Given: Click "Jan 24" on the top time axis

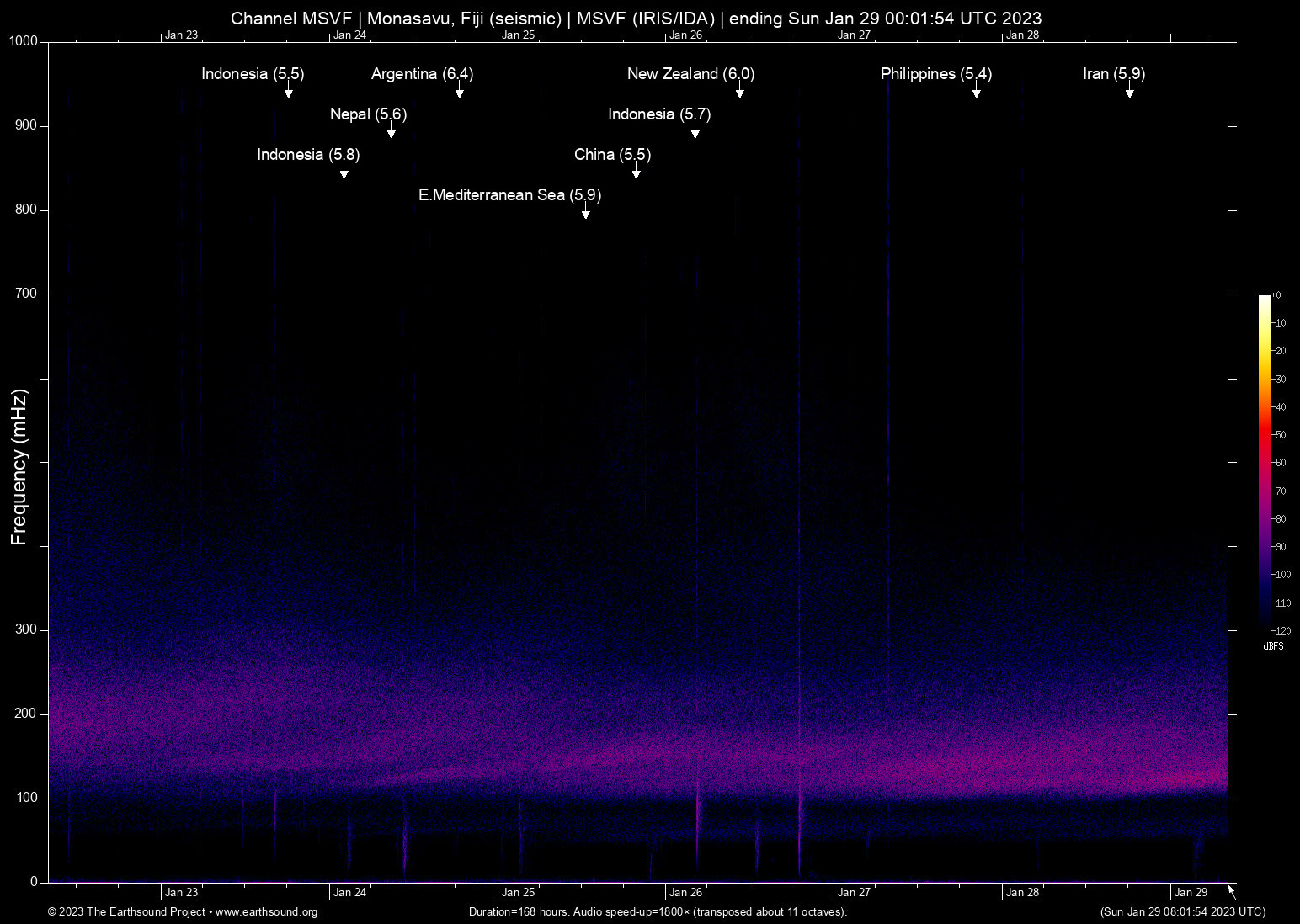Looking at the screenshot, I should point(350,35).
